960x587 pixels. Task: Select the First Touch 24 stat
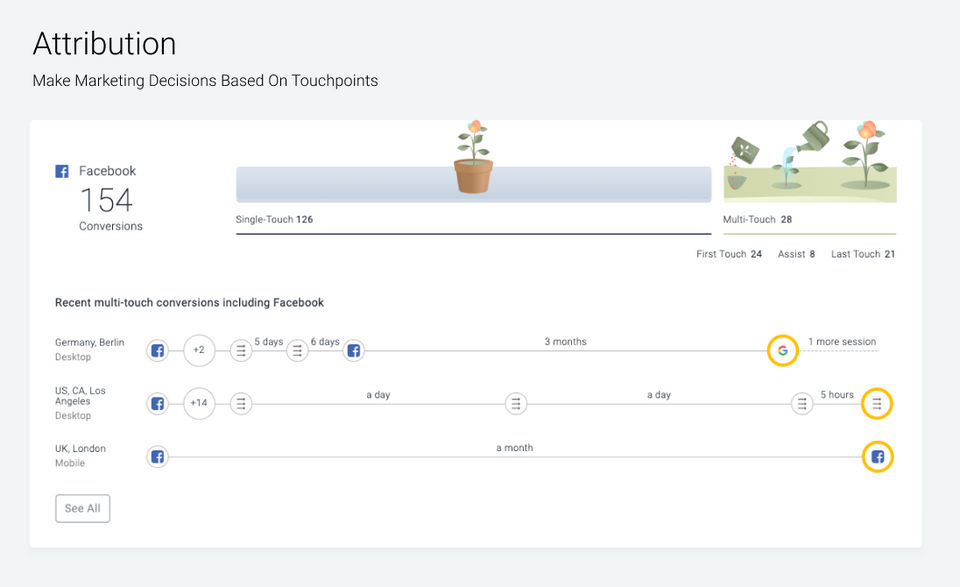[x=729, y=254]
